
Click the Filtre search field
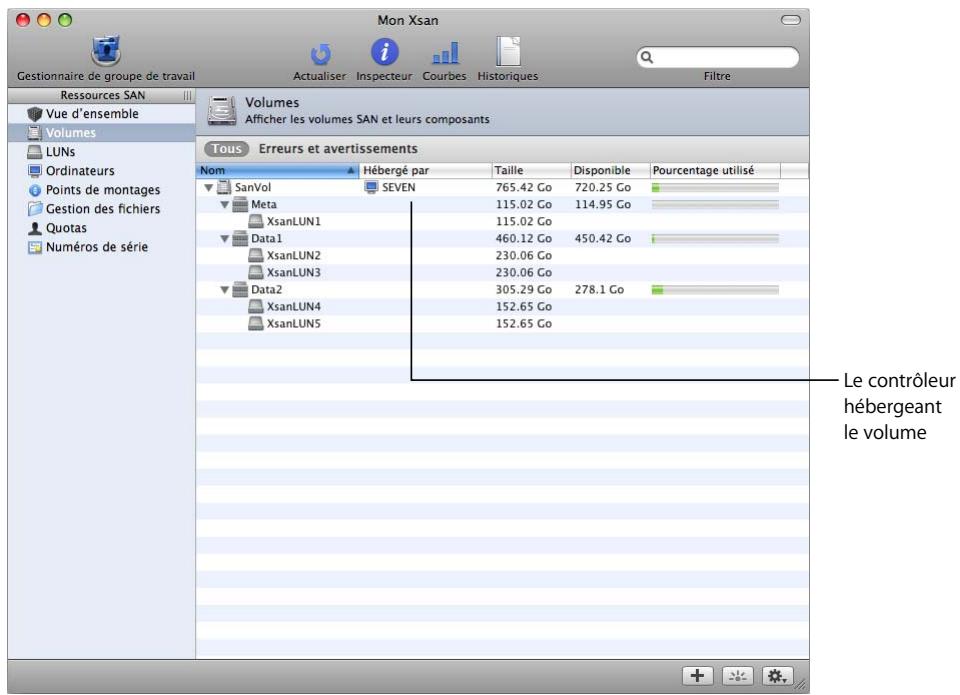717,58
